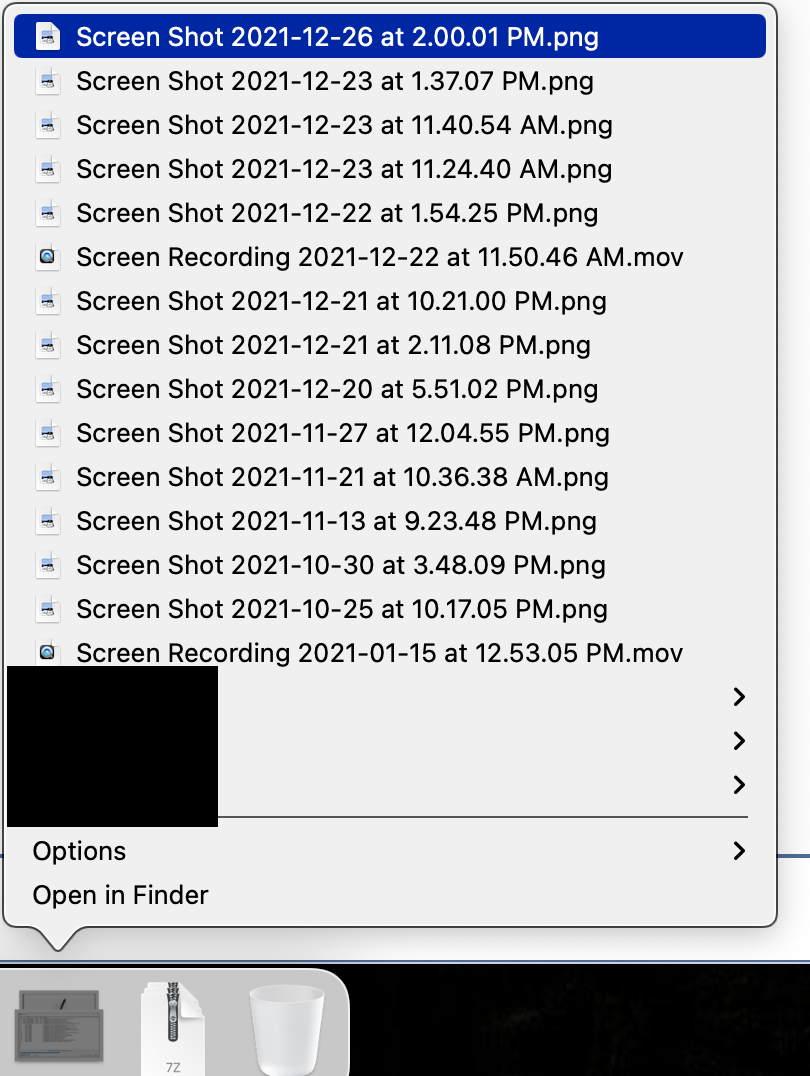Open Screen Shot 2021-12-21 at 10.21.00 PM.png
Viewport: 810px width, 1076px height.
(x=341, y=302)
